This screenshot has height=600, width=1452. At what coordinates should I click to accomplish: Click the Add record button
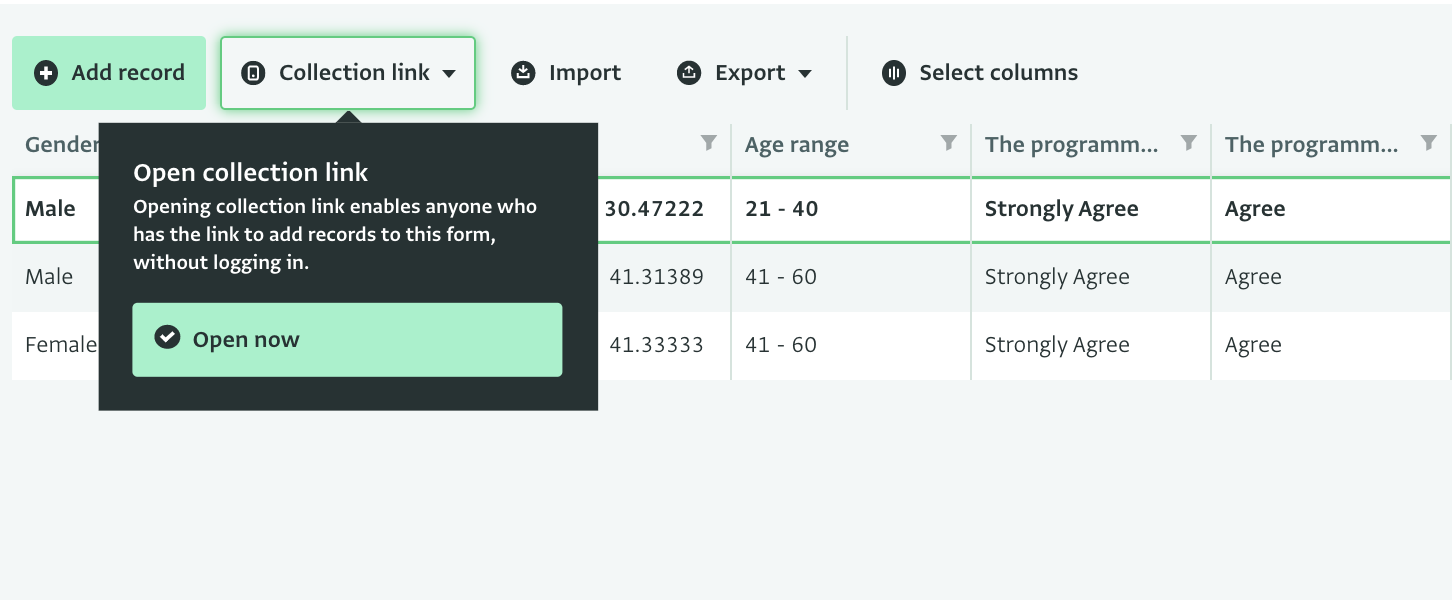pyautogui.click(x=109, y=73)
